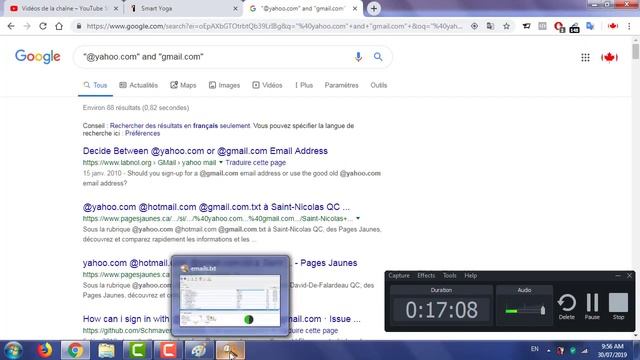
Task: Open the Préférences link
Action: click(142, 133)
